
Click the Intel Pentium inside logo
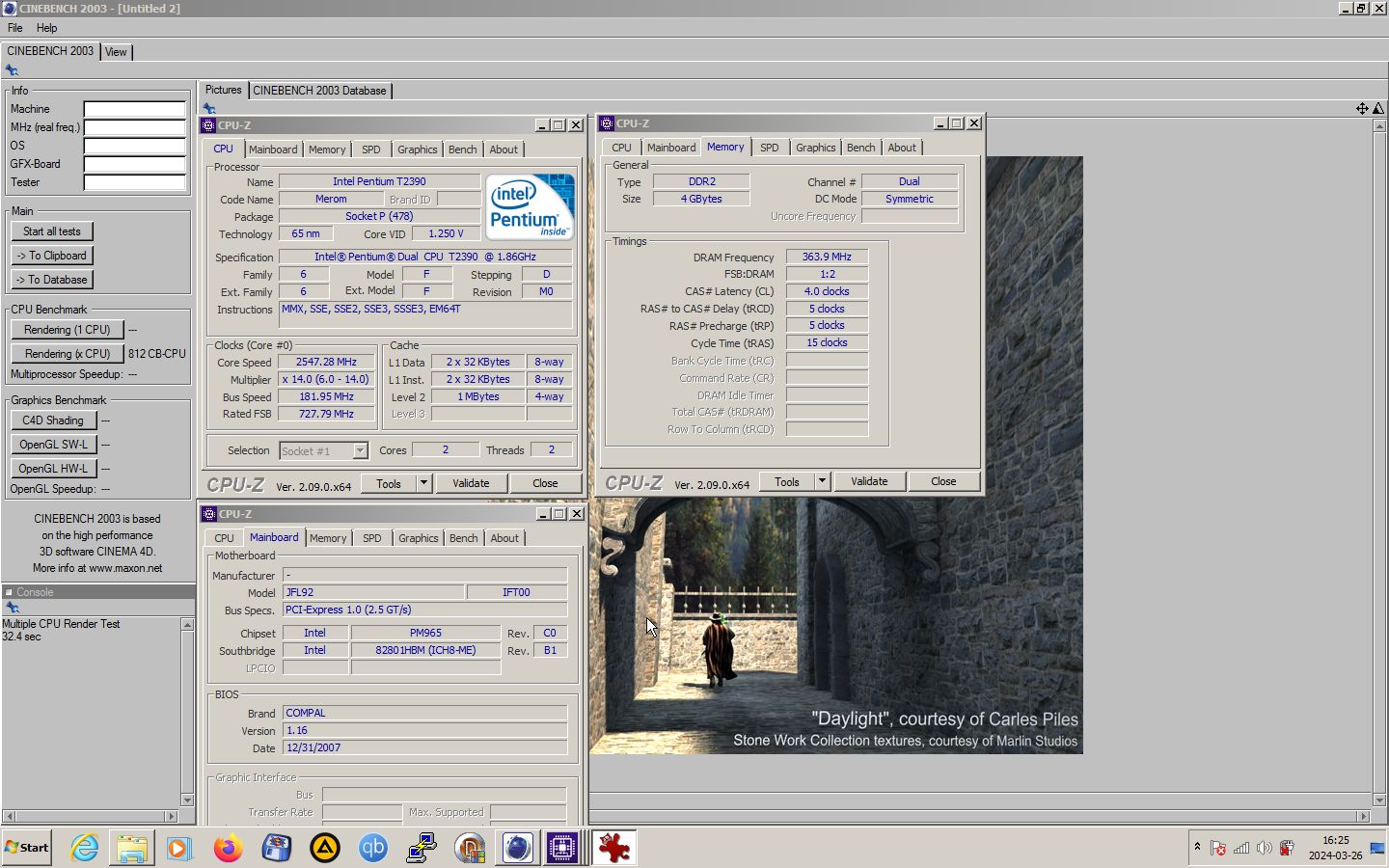pyautogui.click(x=530, y=206)
